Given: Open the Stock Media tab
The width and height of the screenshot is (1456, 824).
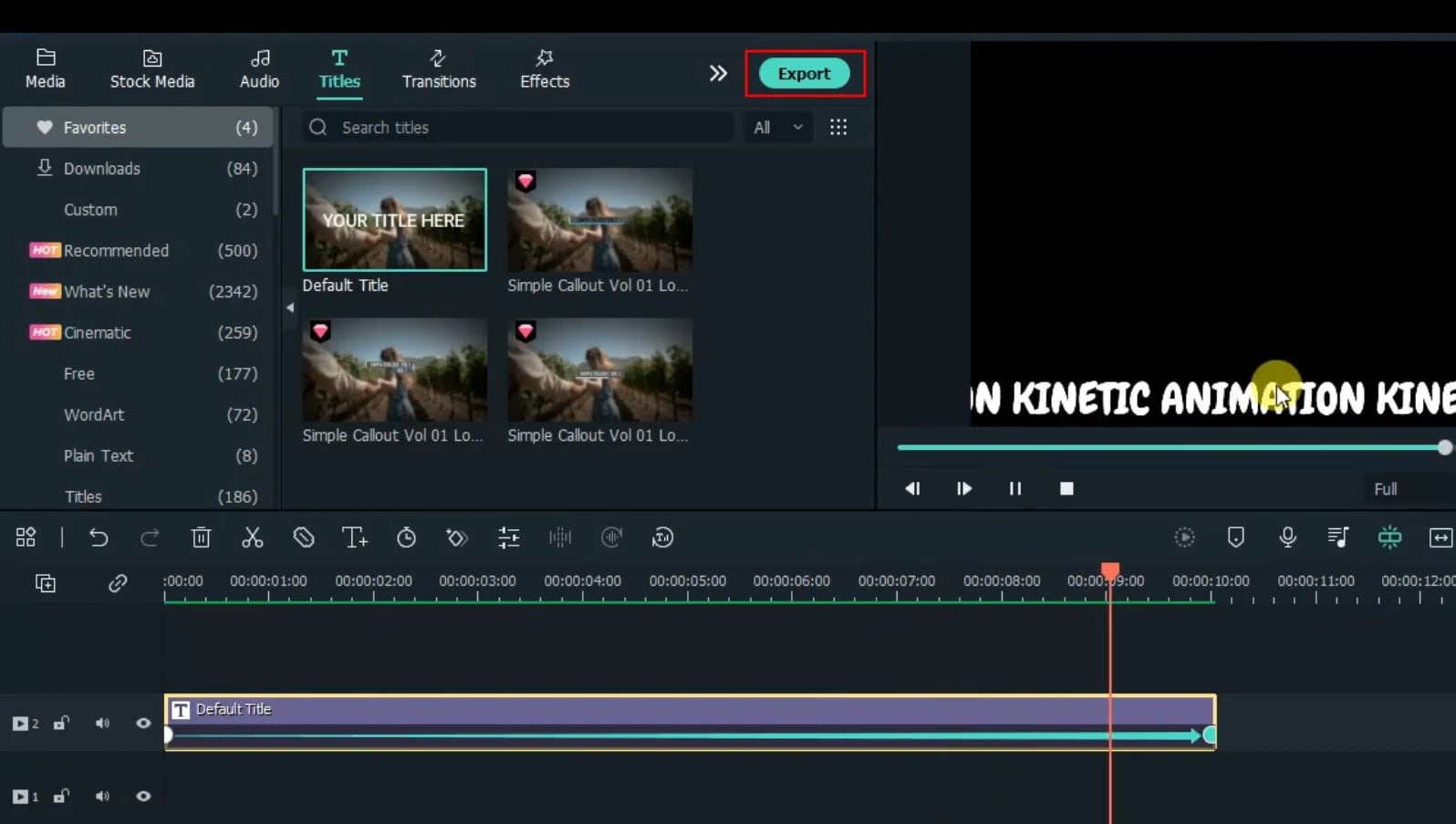Looking at the screenshot, I should pos(152,69).
